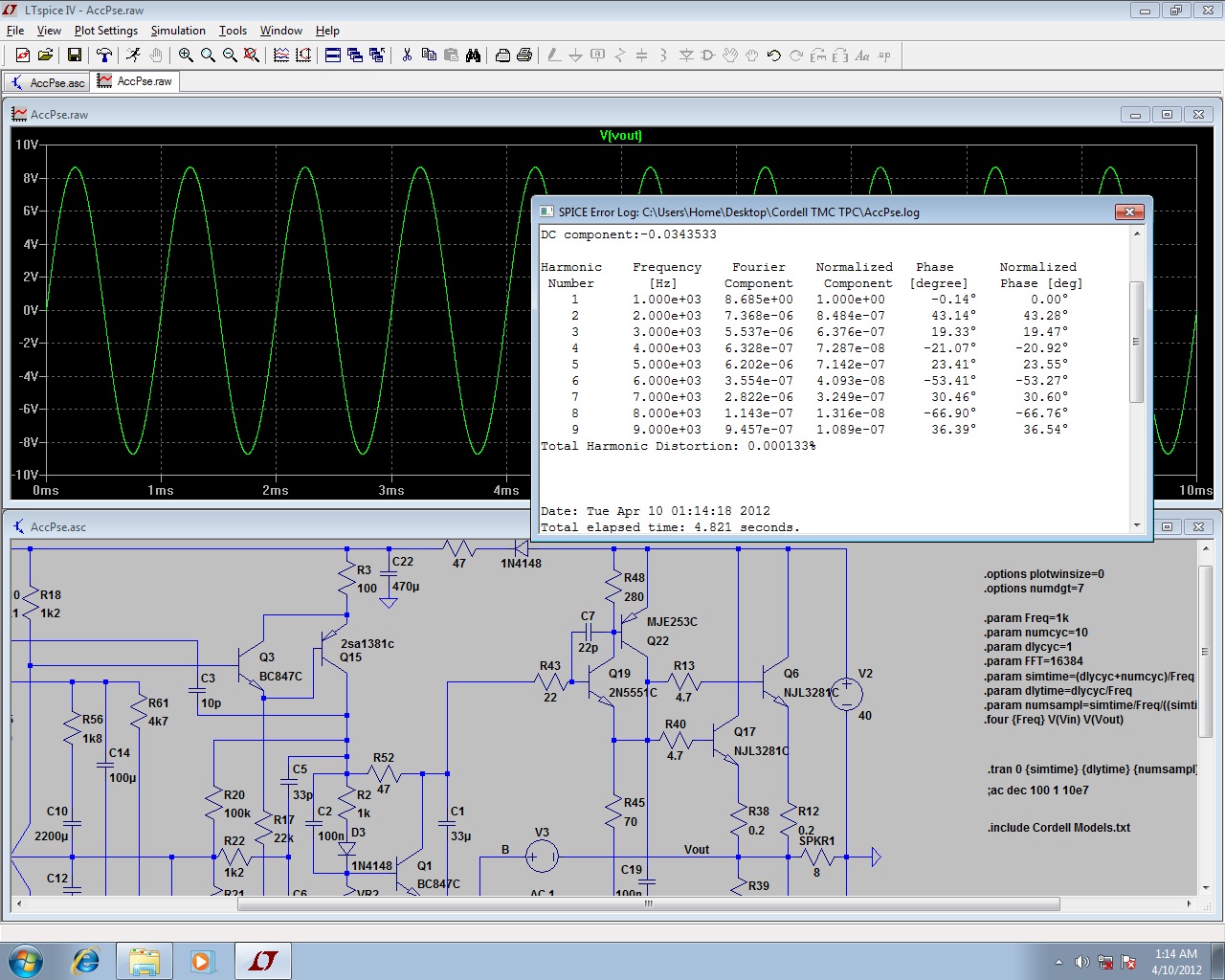Open the Plot Settings menu
1225x980 pixels.
tap(106, 31)
